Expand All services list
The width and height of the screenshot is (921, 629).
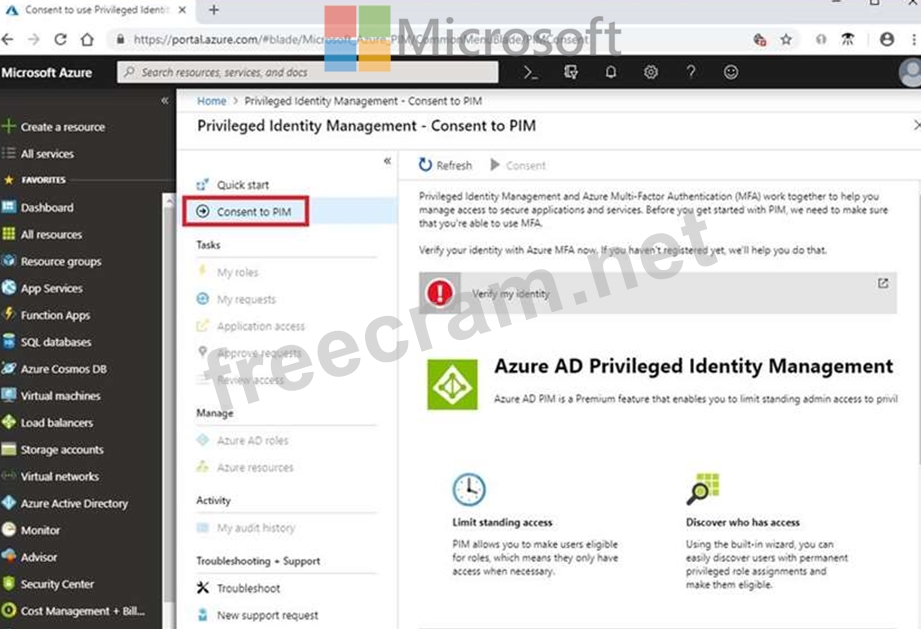tap(46, 154)
